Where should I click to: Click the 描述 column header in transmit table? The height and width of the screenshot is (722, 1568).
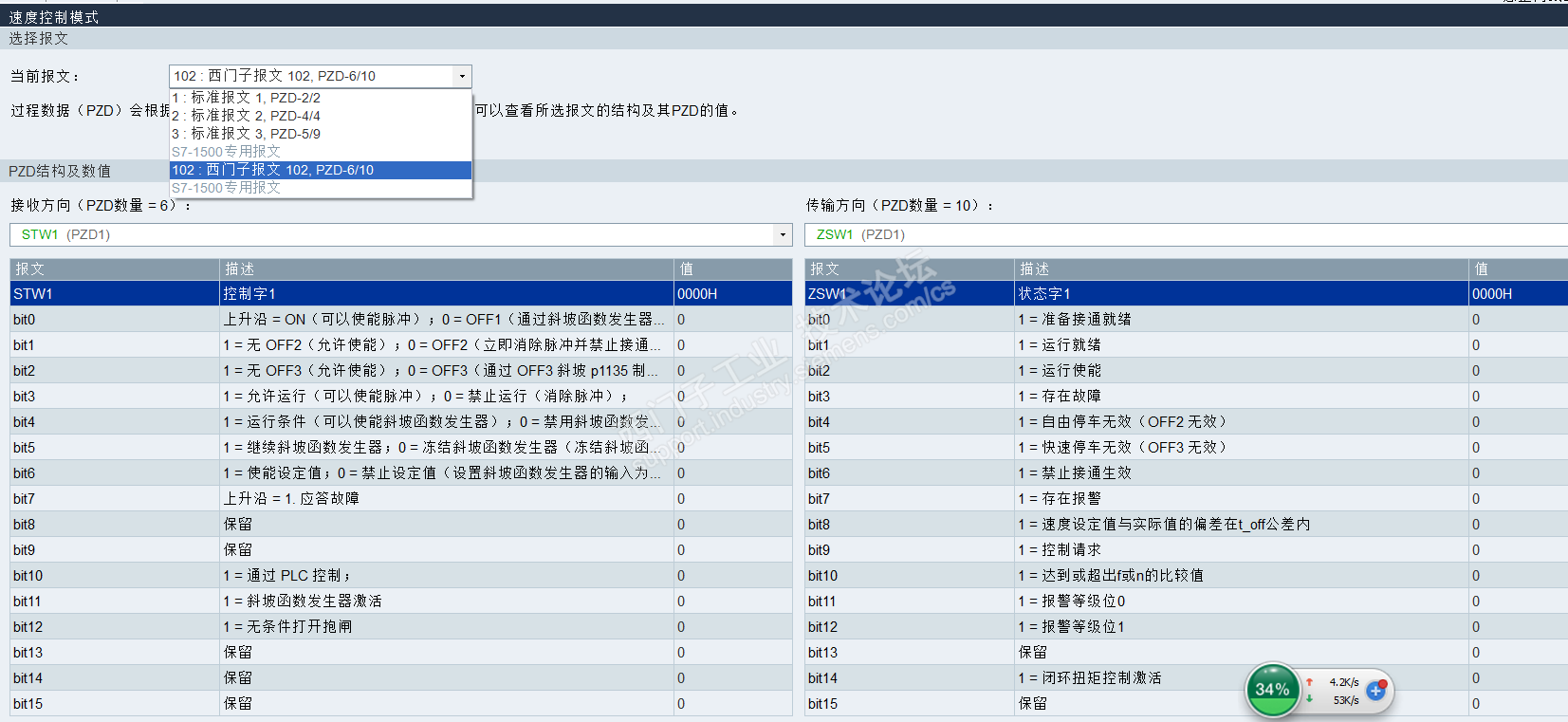1242,269
